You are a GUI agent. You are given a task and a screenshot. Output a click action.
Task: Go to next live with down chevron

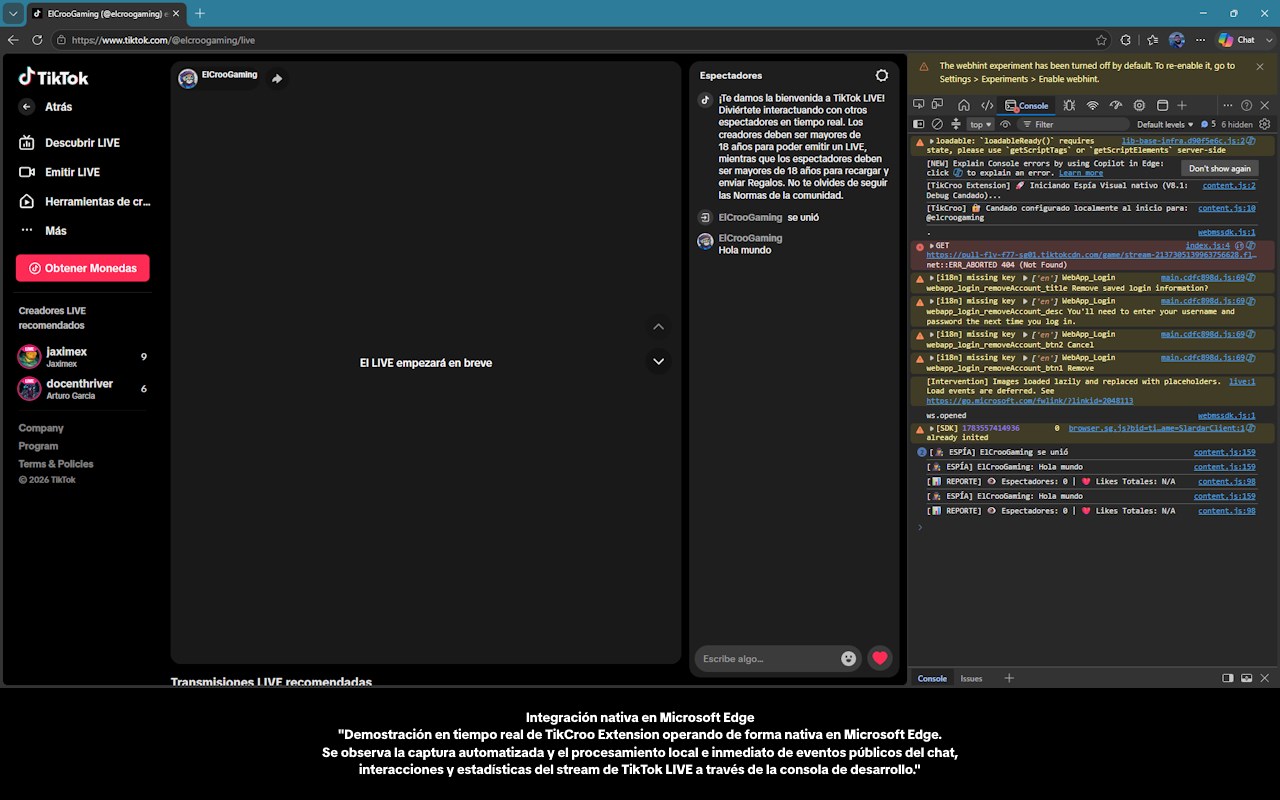pos(658,361)
